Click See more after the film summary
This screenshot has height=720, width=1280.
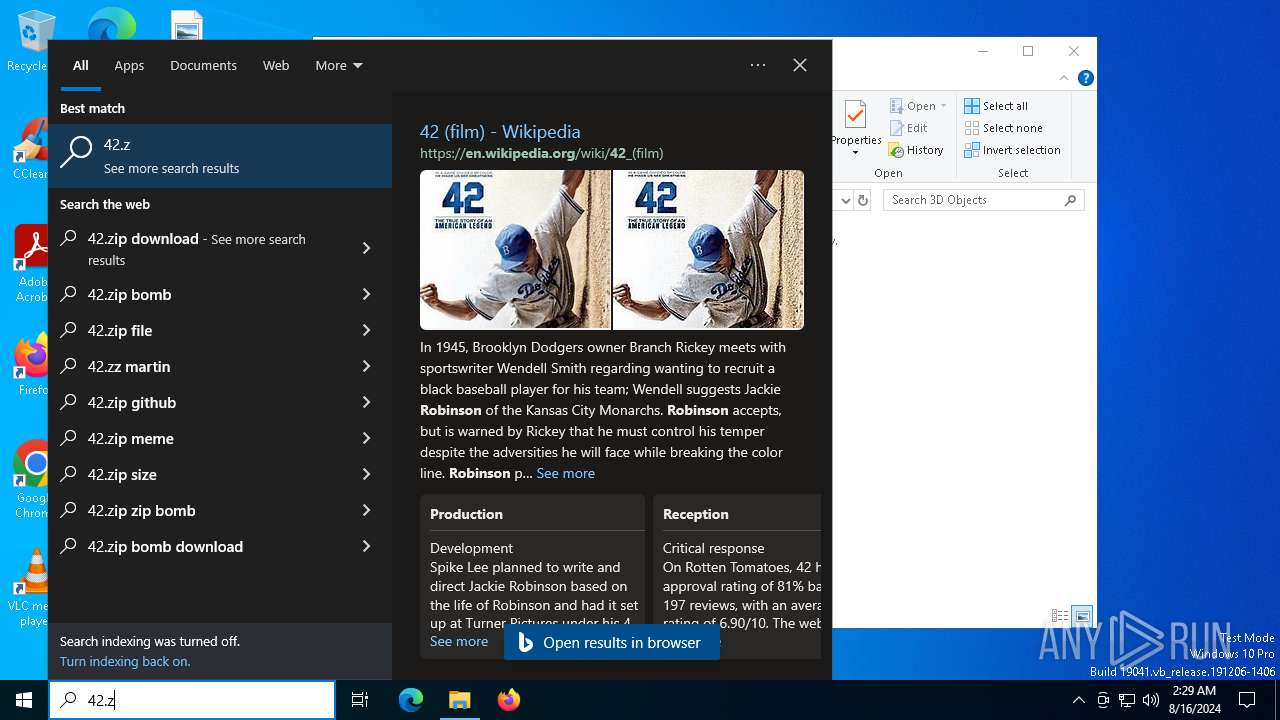click(x=565, y=473)
